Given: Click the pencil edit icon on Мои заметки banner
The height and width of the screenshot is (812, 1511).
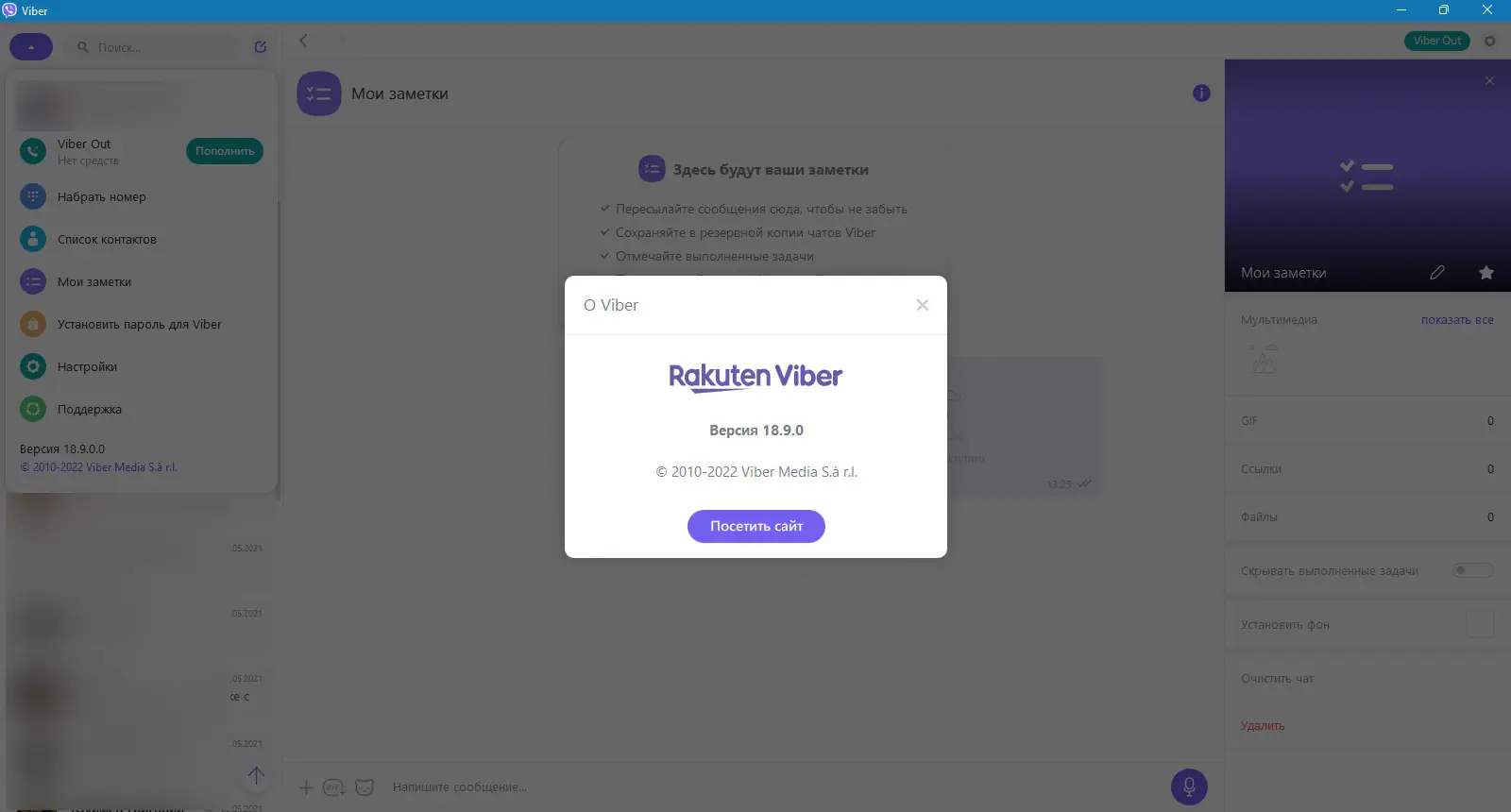Looking at the screenshot, I should 1437,273.
